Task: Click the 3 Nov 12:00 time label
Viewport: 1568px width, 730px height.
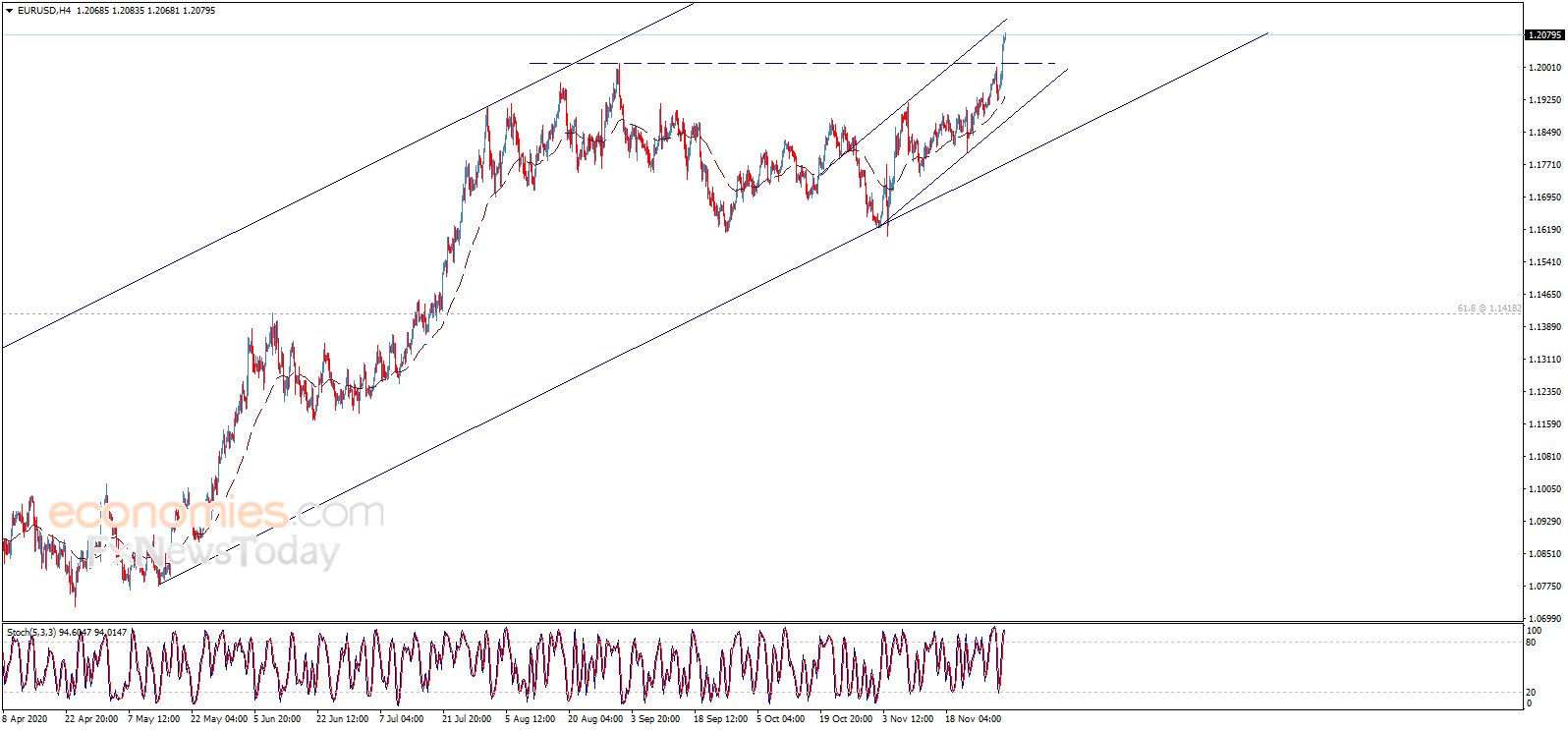Action: pos(908,719)
